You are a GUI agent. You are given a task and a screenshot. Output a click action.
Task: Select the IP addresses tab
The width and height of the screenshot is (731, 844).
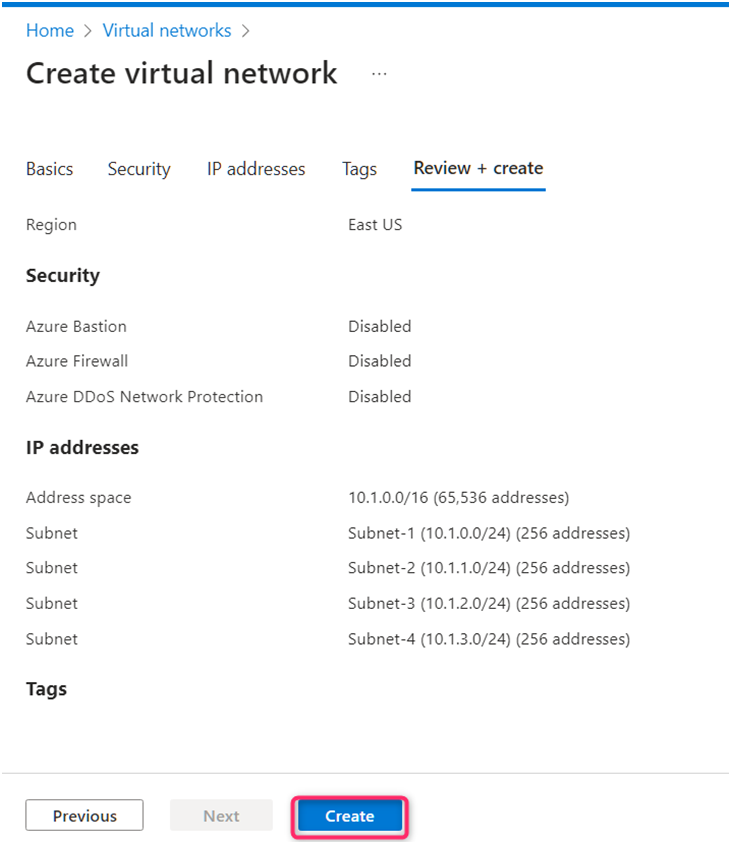(x=256, y=169)
